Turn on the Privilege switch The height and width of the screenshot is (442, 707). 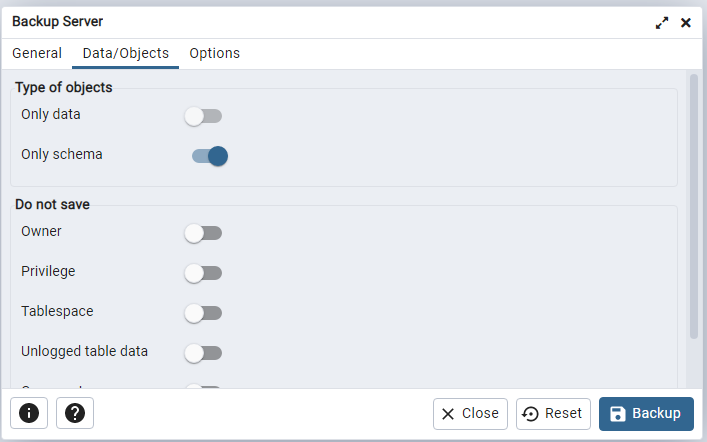point(203,273)
